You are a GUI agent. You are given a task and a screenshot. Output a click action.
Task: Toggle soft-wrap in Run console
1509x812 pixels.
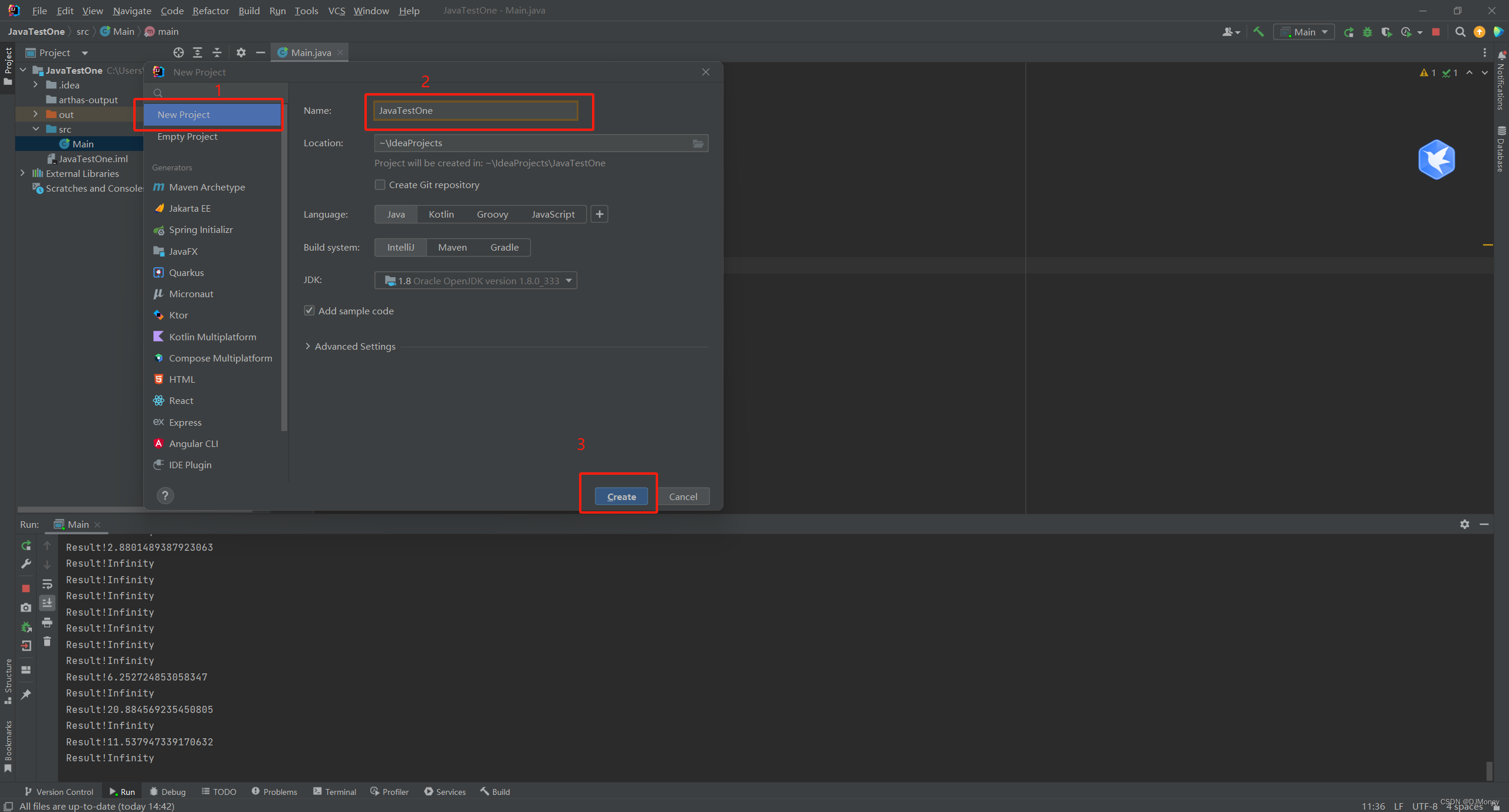tap(47, 584)
